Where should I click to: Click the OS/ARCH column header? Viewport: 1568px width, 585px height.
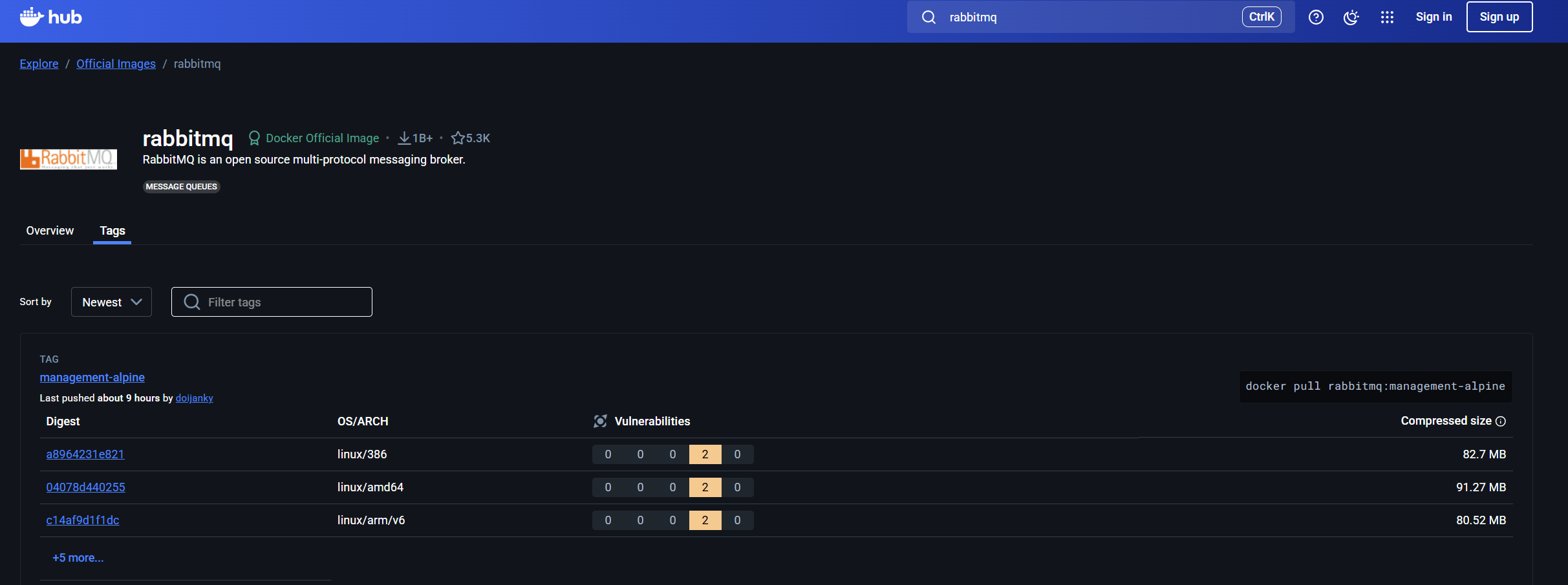coord(363,421)
